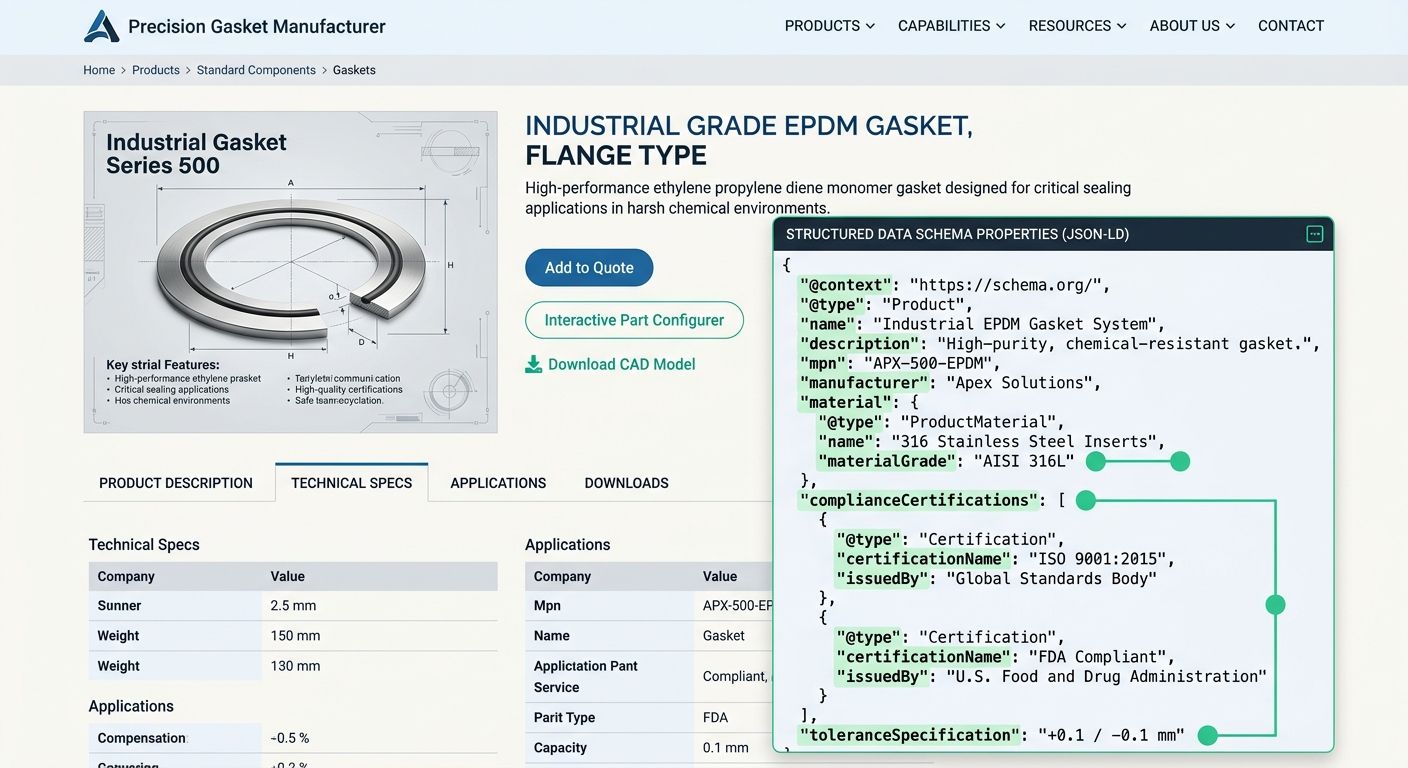Open the RESOURCES dropdown
The image size is (1408, 768).
click(x=1078, y=26)
